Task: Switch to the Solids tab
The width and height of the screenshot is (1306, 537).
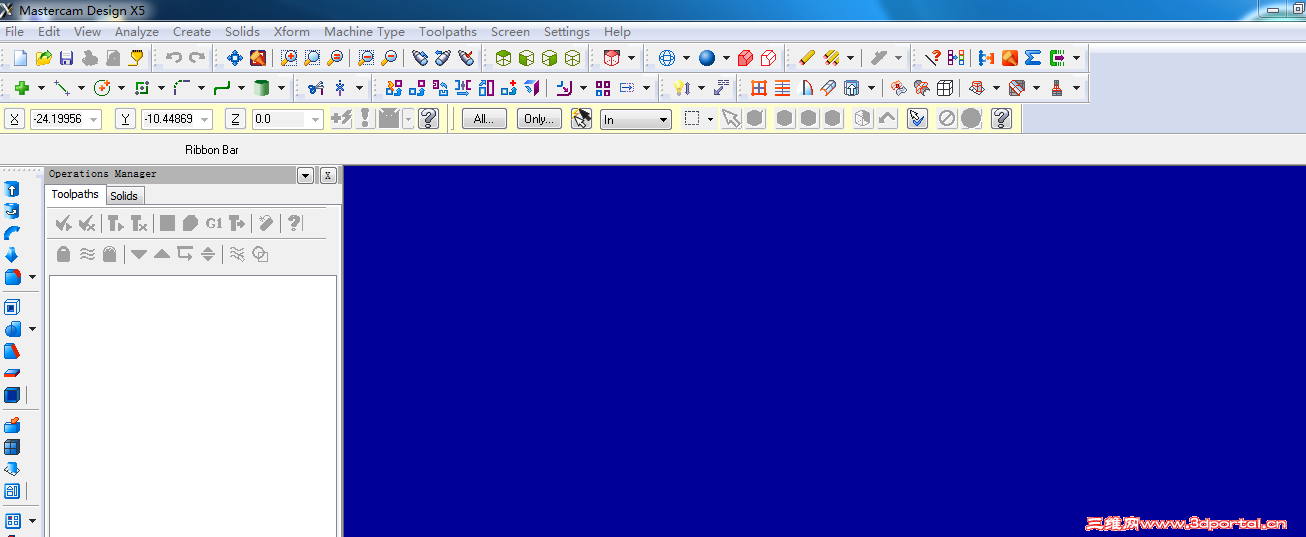Action: 124,196
